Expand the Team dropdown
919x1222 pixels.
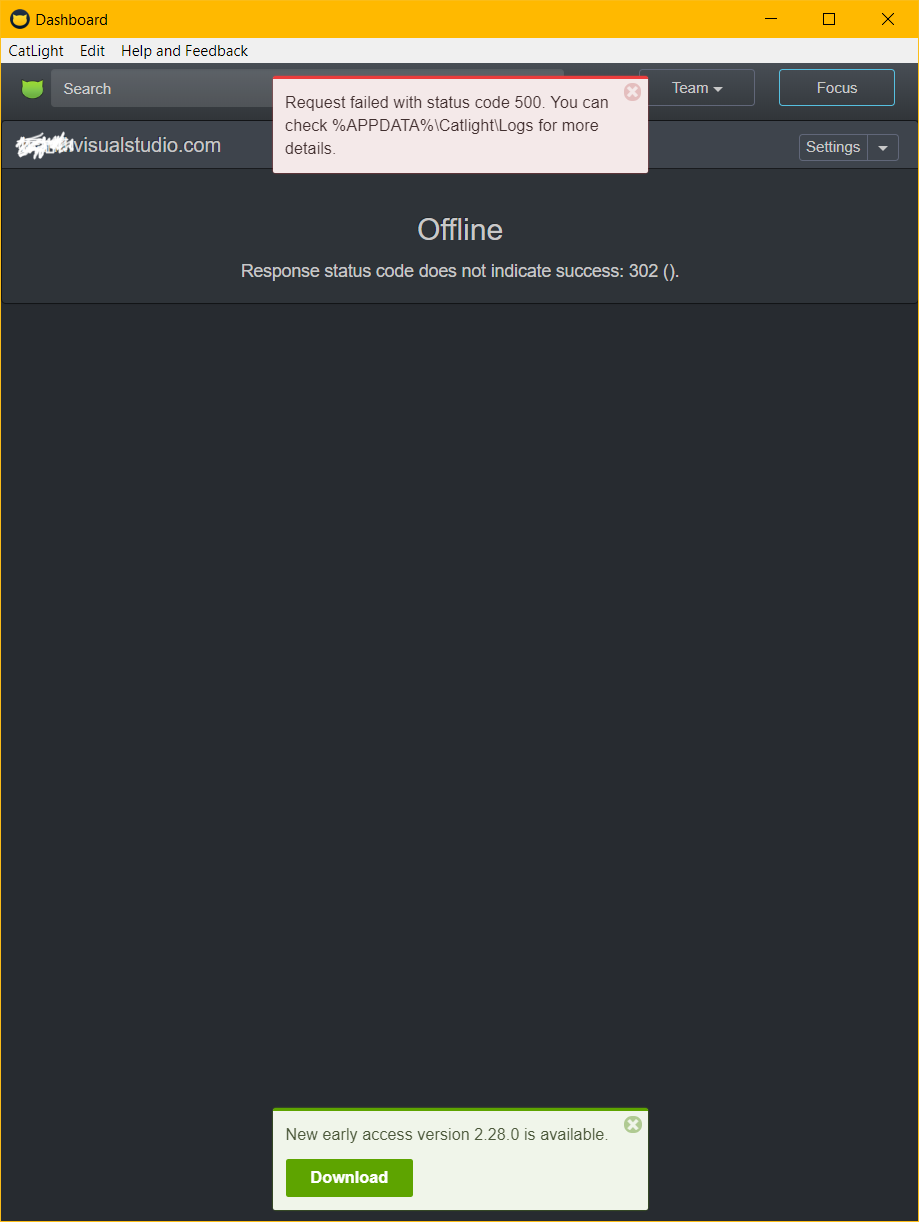click(697, 88)
